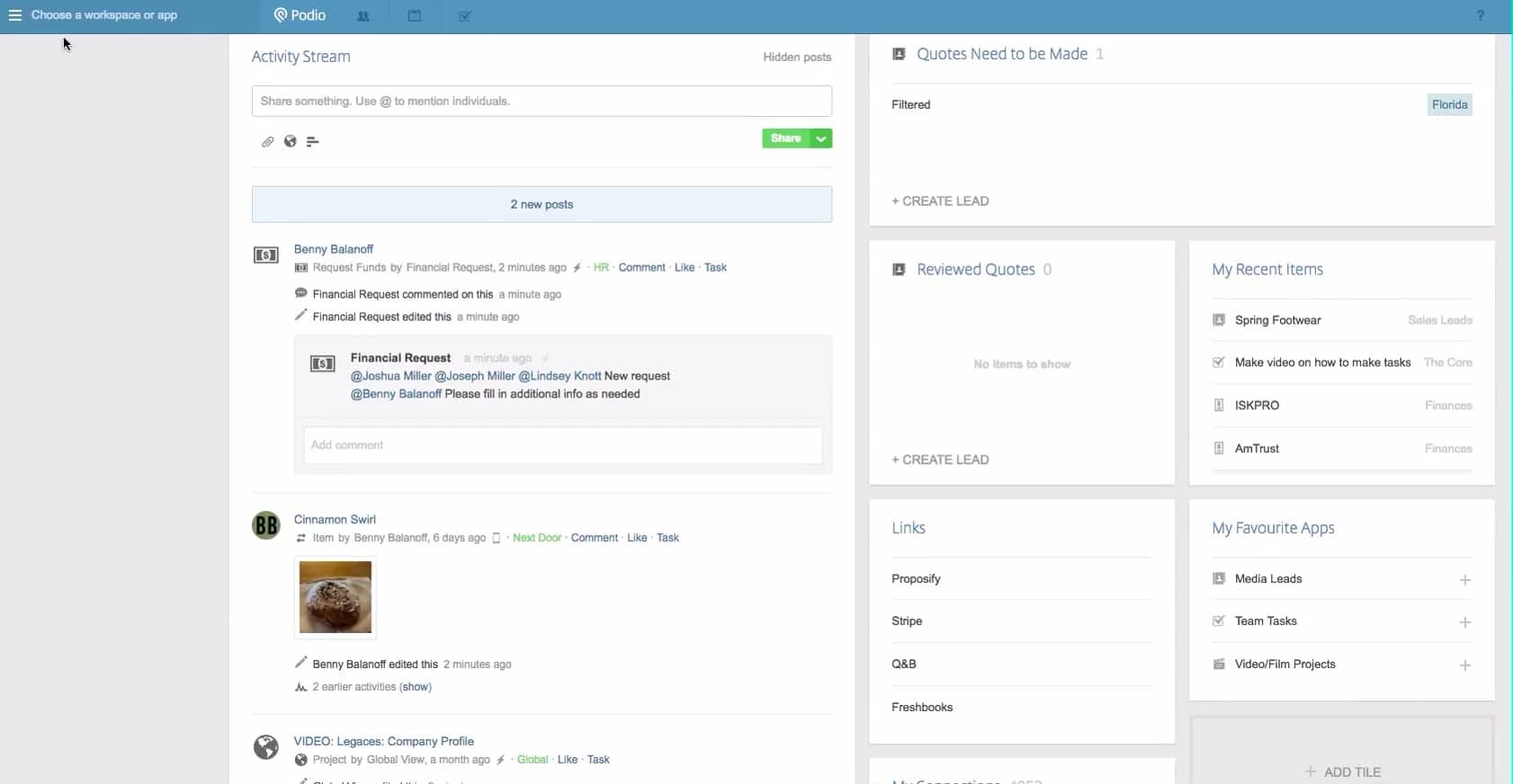The height and width of the screenshot is (784, 1513).
Task: Click the Request Funds app icon beside Benny Balanoff
Action: pos(266,255)
